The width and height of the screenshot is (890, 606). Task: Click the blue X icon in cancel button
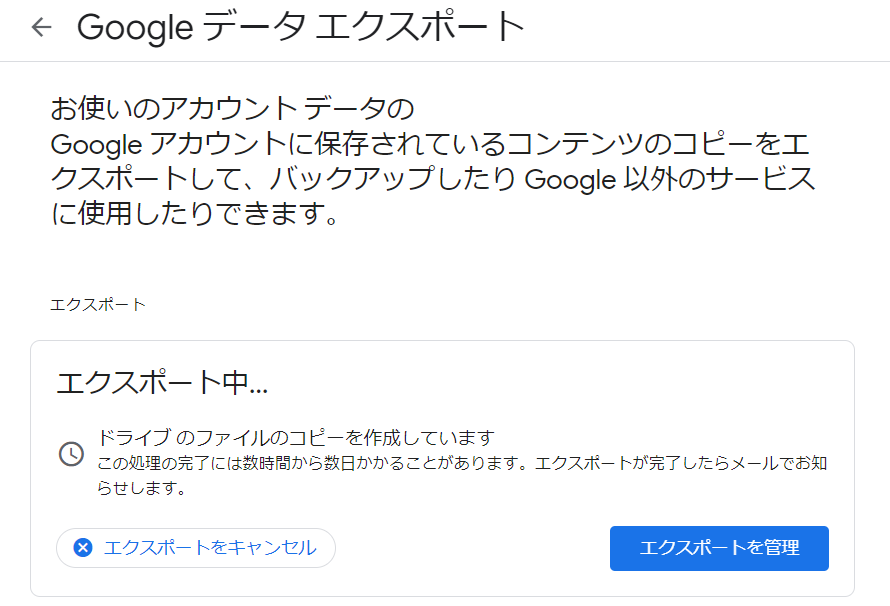click(x=83, y=547)
